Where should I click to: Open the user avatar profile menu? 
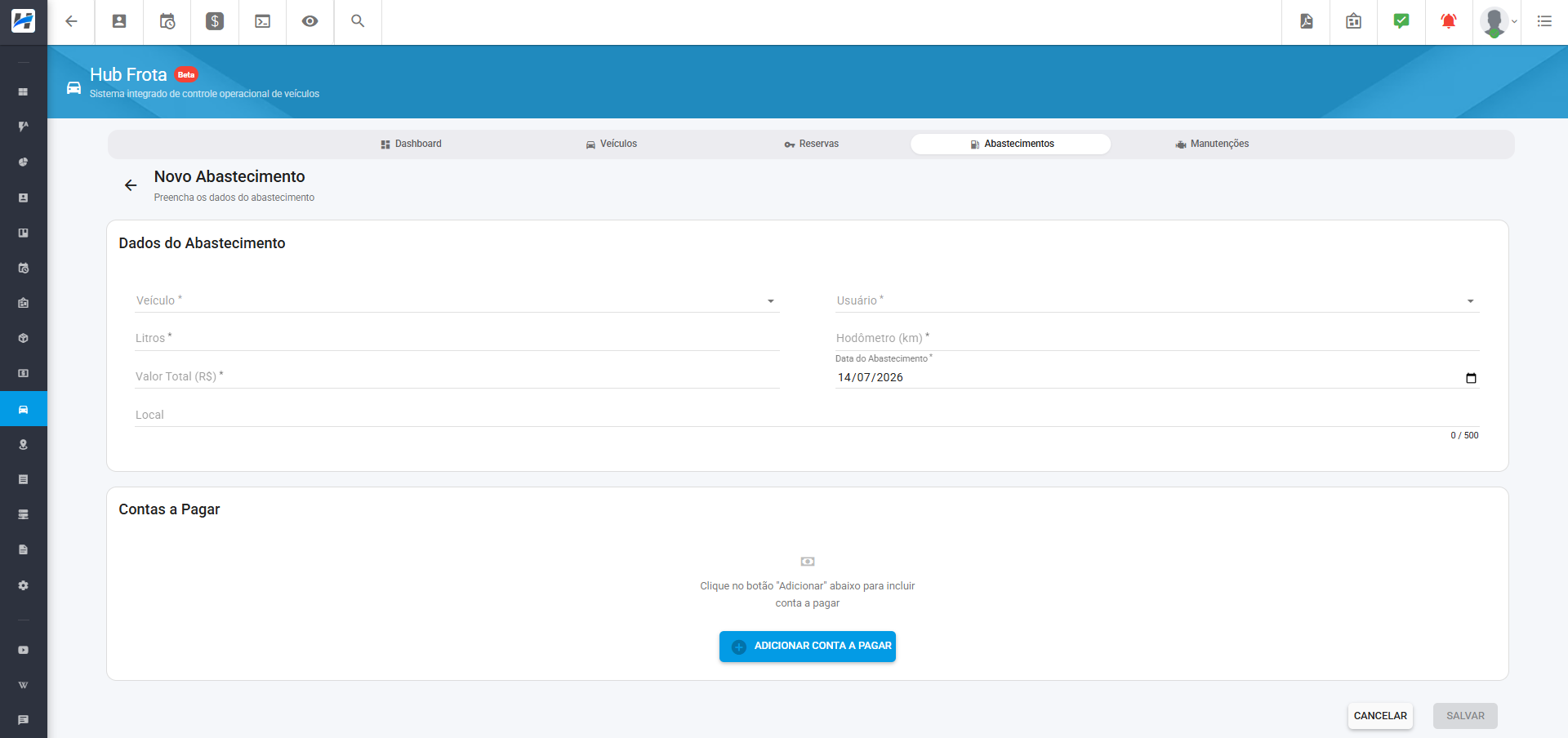pos(1499,22)
